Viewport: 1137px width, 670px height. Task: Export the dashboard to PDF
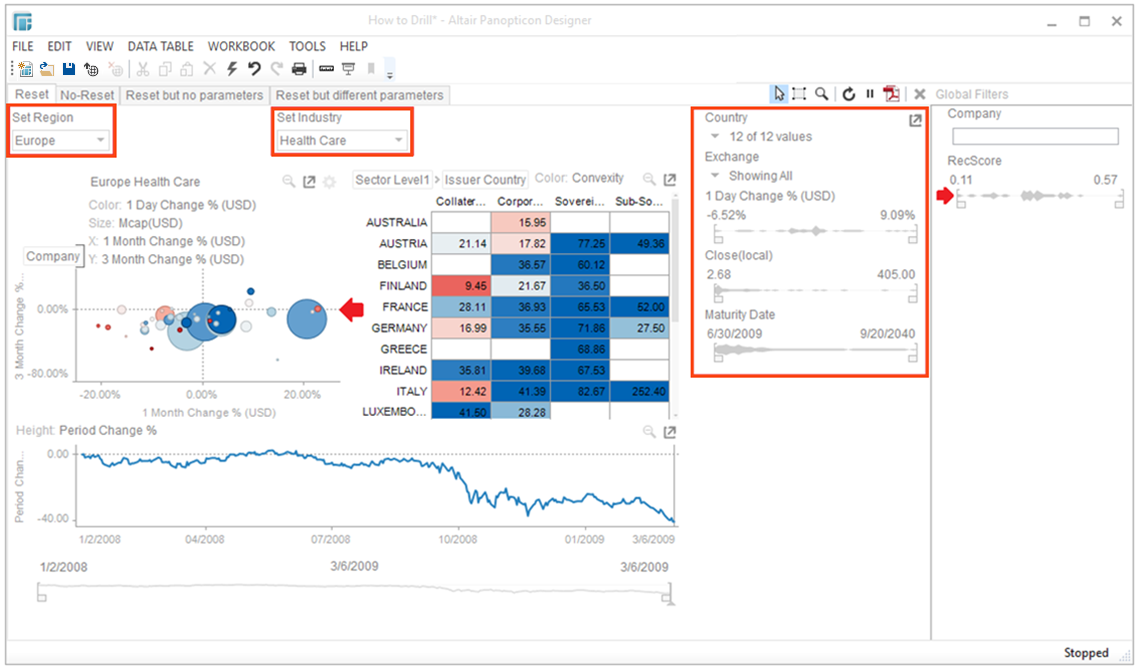tap(891, 93)
